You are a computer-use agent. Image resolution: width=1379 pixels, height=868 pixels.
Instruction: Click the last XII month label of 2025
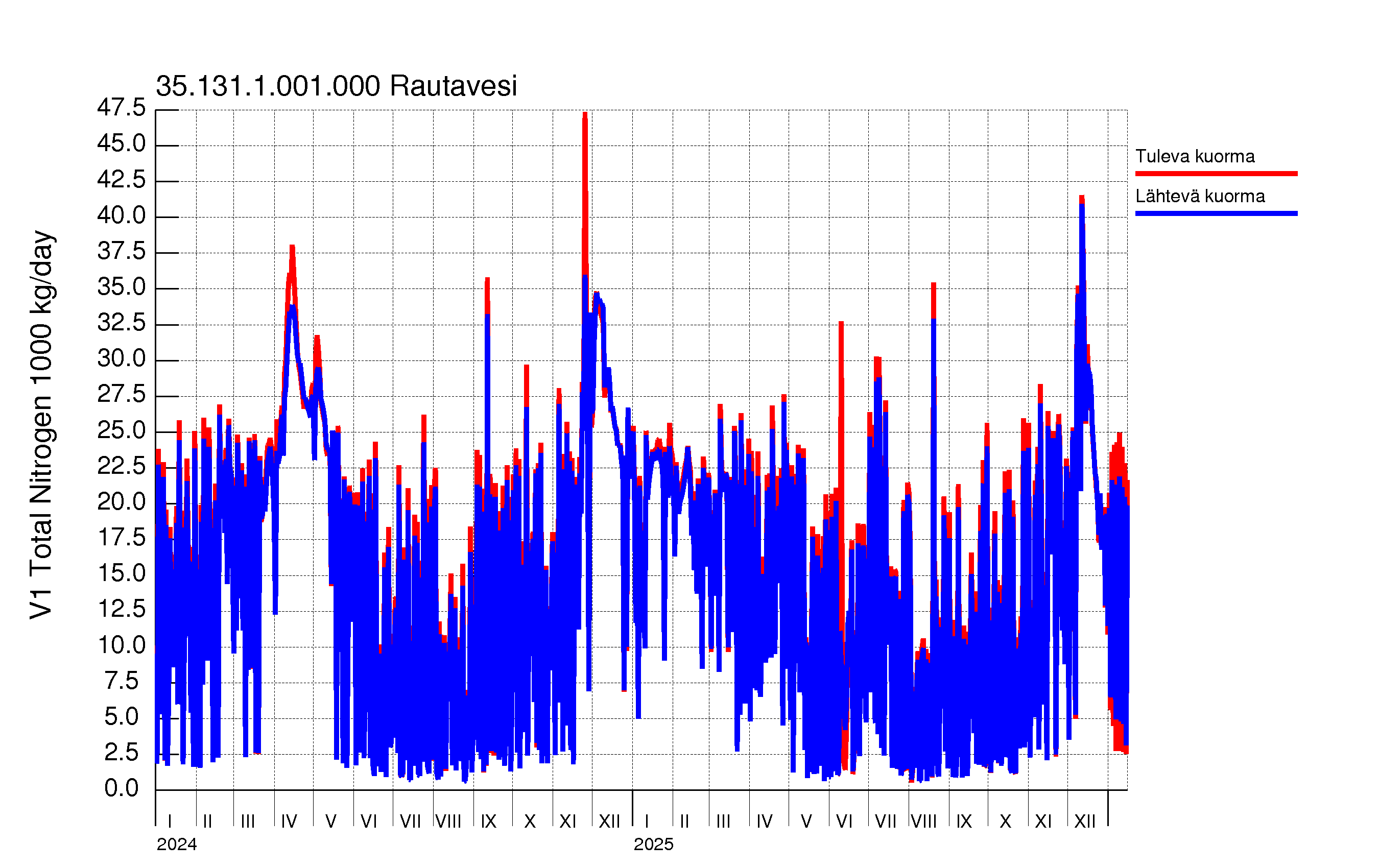click(1085, 822)
